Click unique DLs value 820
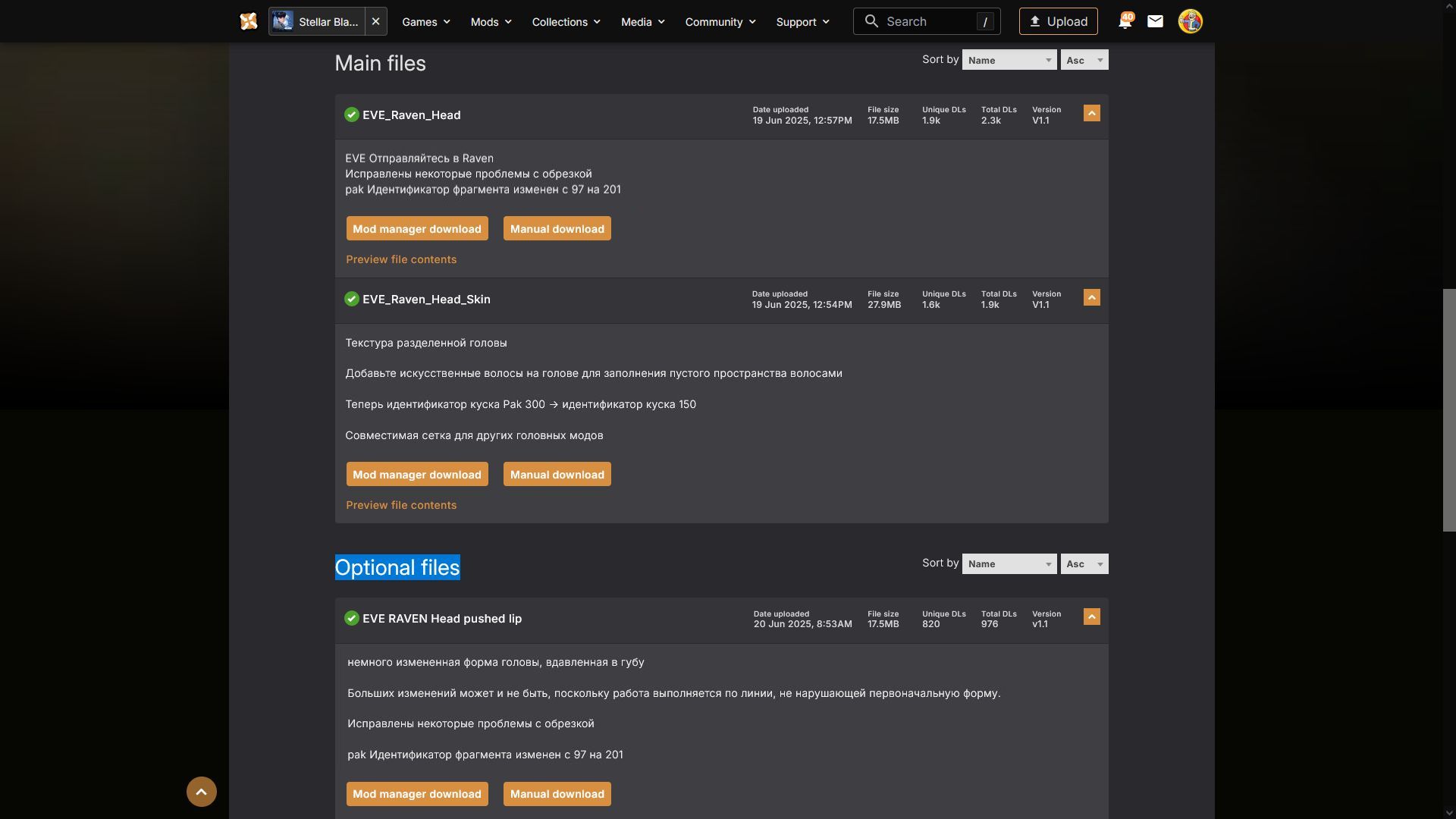Image resolution: width=1456 pixels, height=819 pixels. click(x=931, y=624)
